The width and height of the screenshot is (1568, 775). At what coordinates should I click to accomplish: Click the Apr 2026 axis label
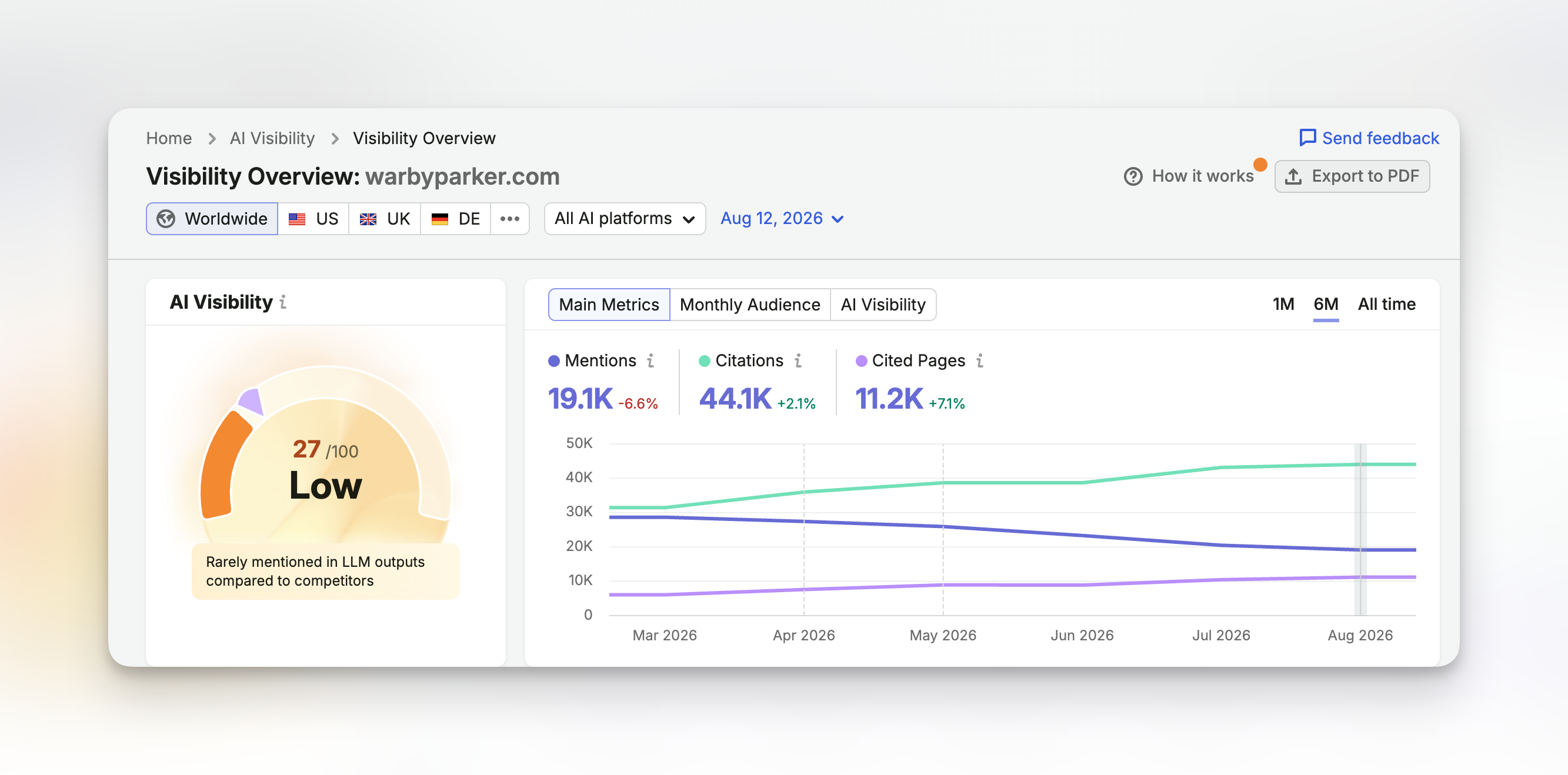point(803,636)
